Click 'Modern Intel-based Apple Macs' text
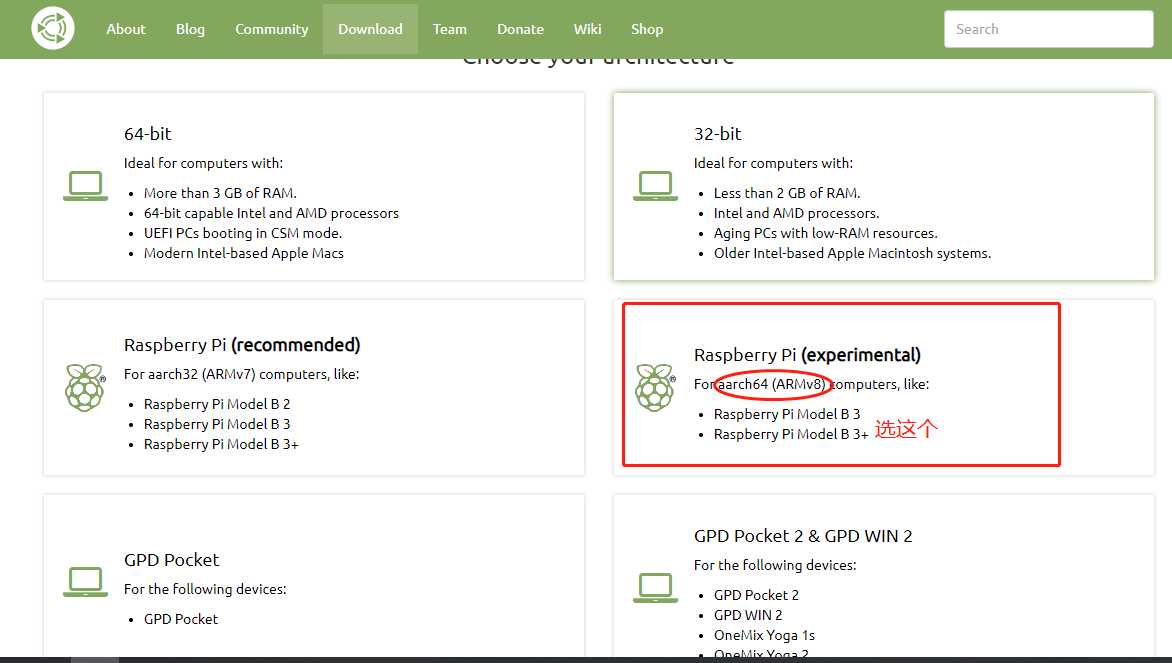 [x=244, y=253]
